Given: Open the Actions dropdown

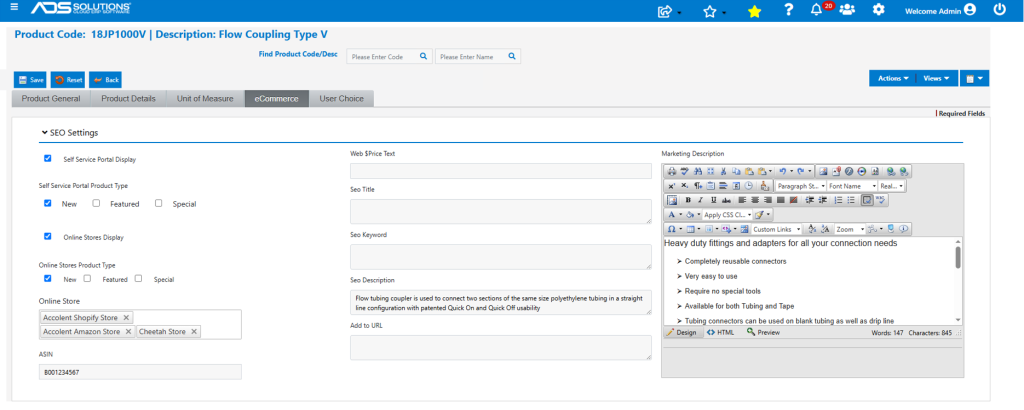Looking at the screenshot, I should [x=893, y=78].
